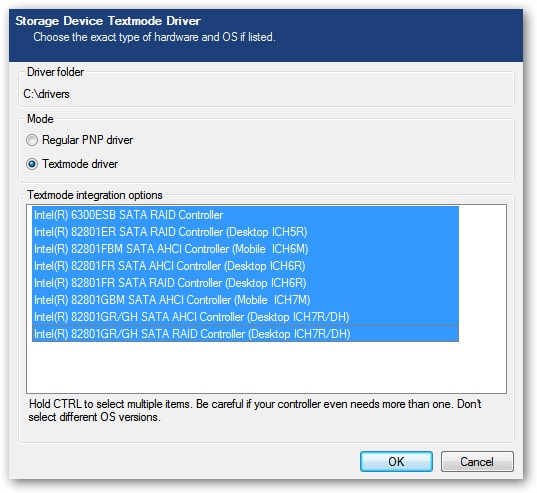Select 82801GR/GH SATA RAID Controller (Desktop ICH7R/DH)
Image resolution: width=537 pixels, height=493 pixels.
245,333
